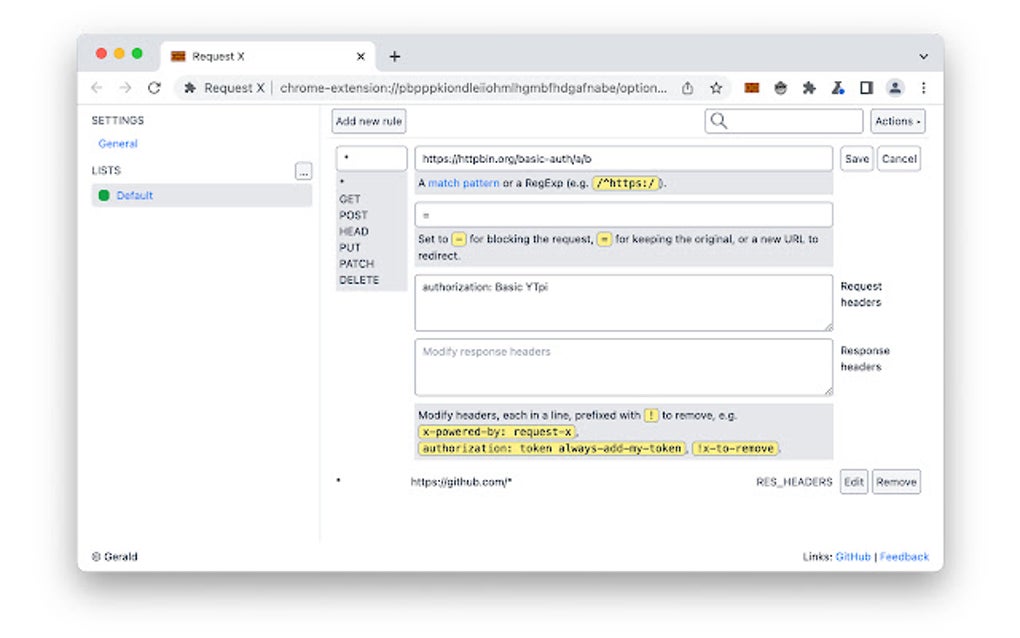Click the Modify response headers input field

coord(622,367)
